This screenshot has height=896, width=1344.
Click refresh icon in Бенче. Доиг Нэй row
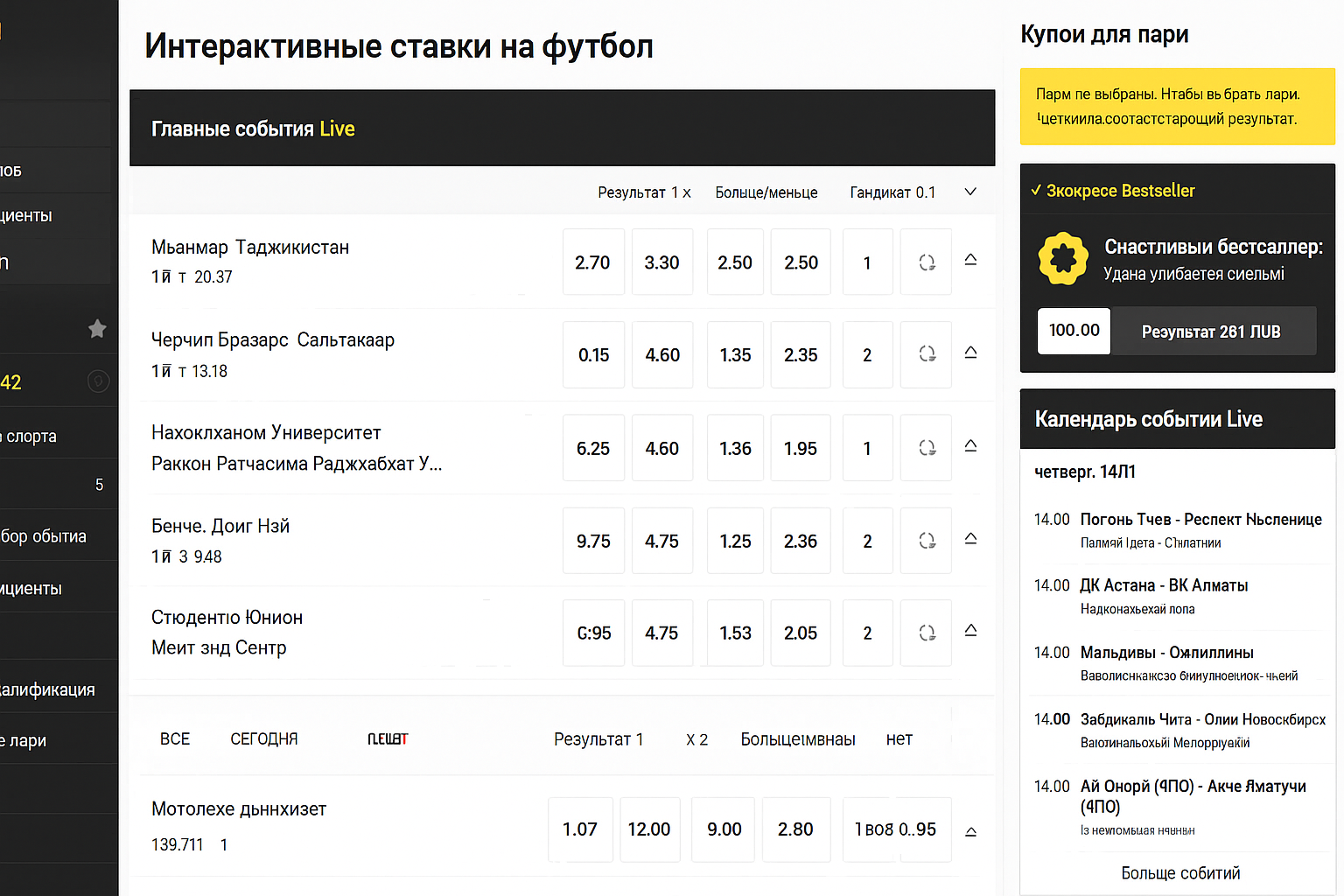point(927,541)
